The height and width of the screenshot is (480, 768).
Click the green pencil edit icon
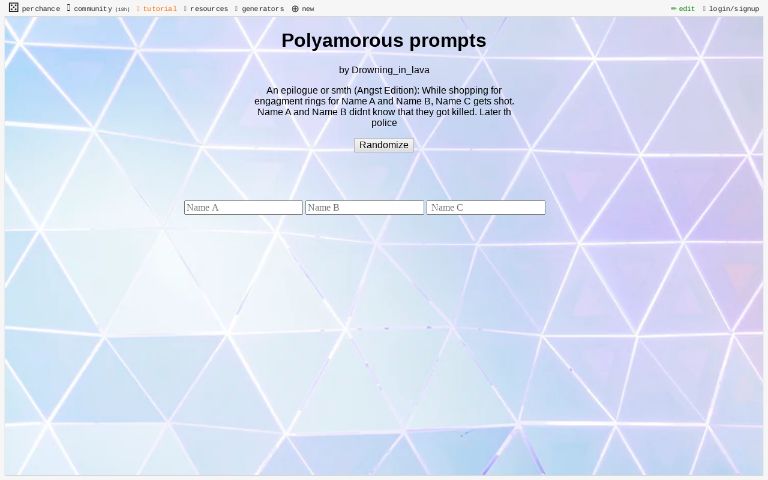[x=673, y=9]
